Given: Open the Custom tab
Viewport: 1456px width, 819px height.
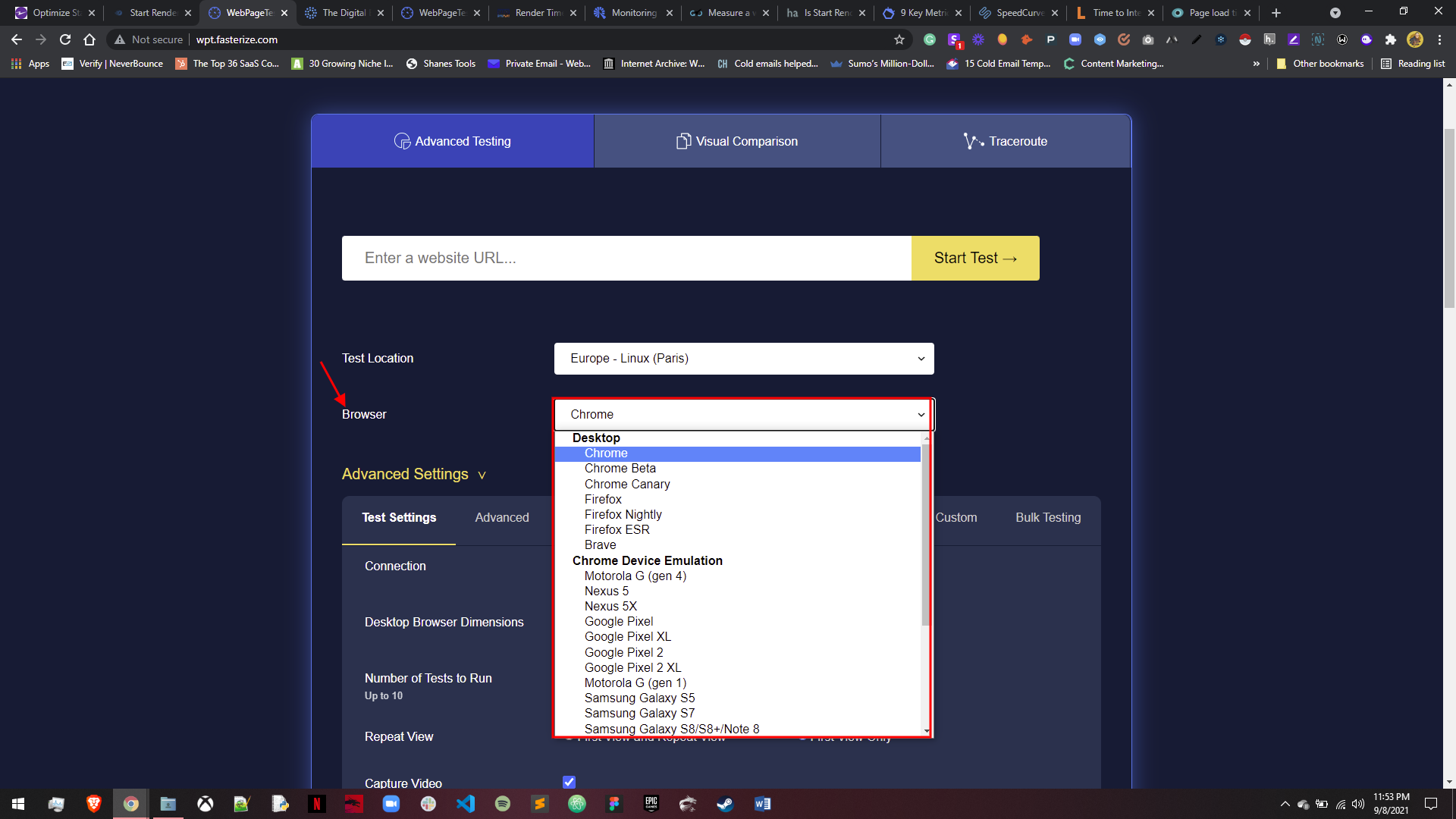Looking at the screenshot, I should click(955, 517).
